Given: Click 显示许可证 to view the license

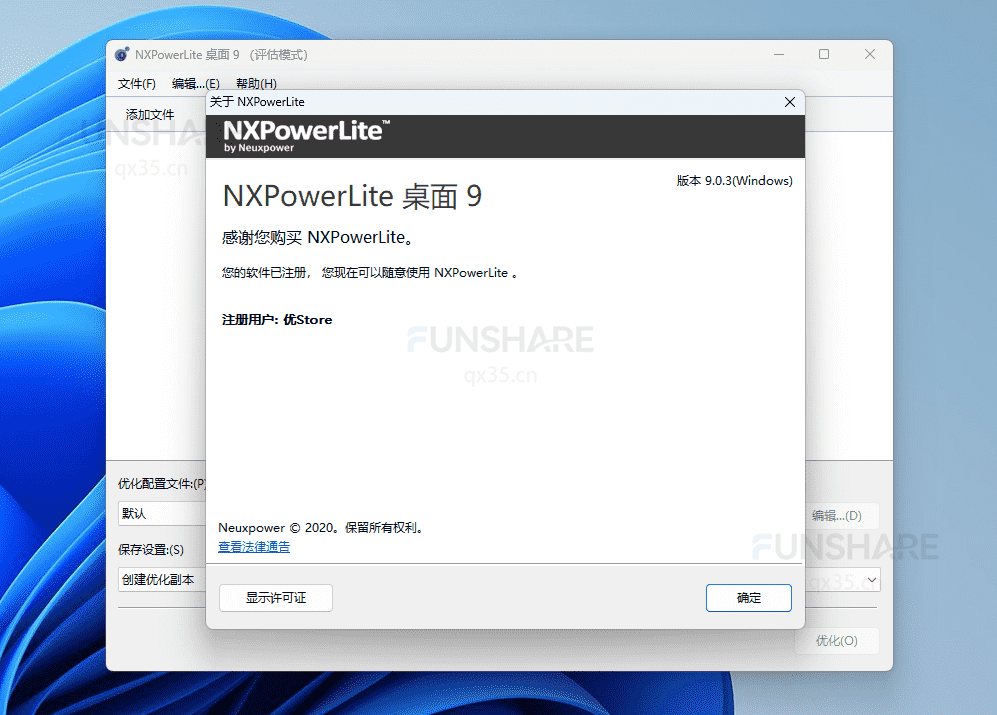Looking at the screenshot, I should [x=275, y=598].
